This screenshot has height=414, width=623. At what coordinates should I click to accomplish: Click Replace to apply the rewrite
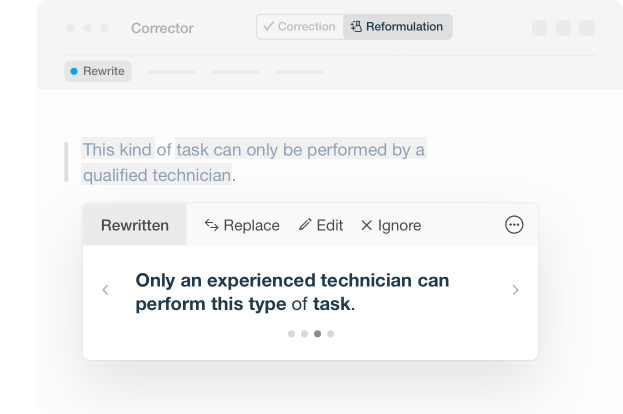(x=242, y=225)
